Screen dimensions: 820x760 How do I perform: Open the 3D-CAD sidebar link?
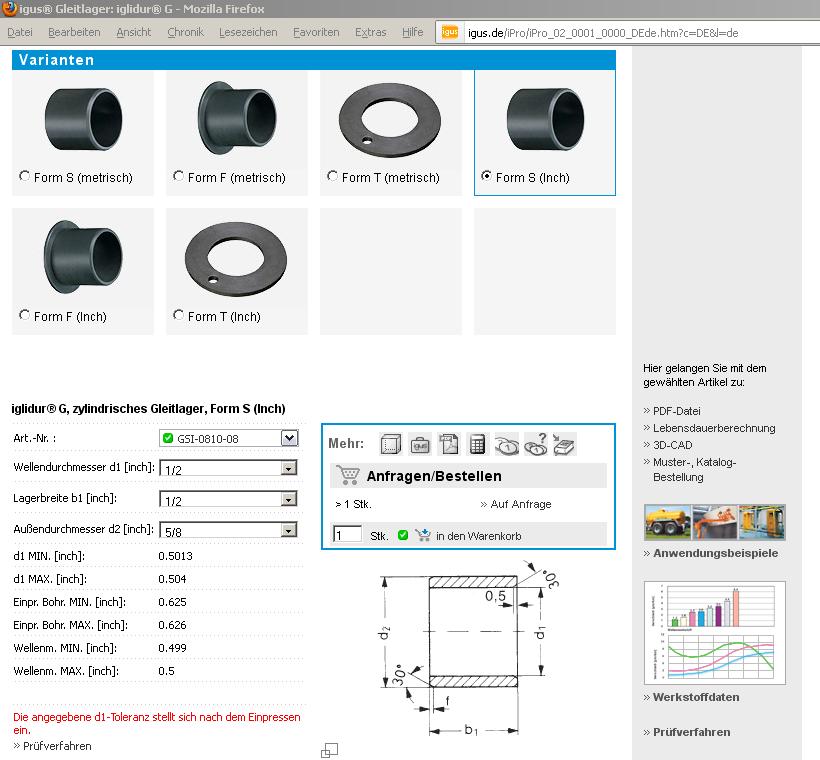point(673,445)
